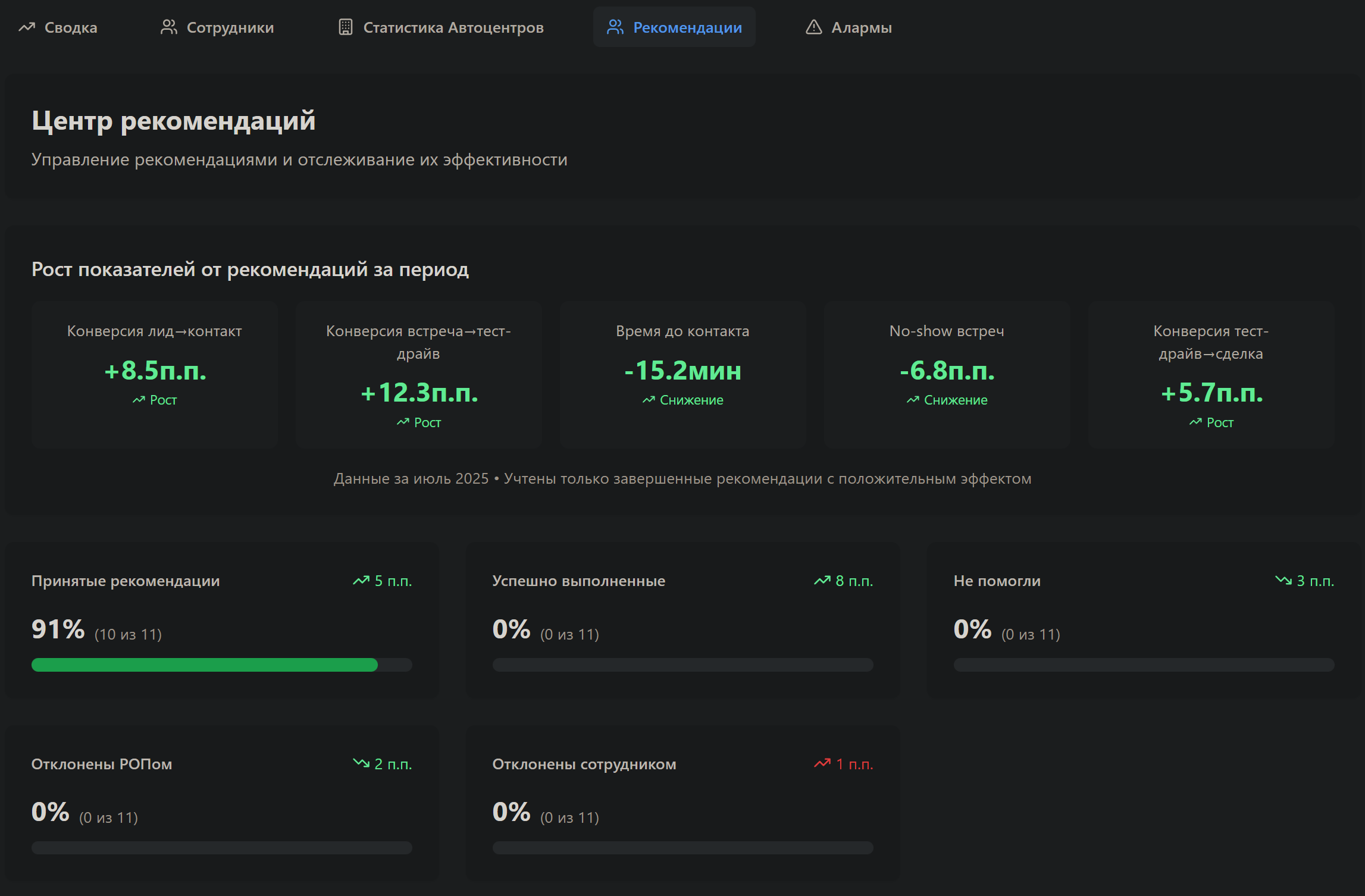Click the building icon for Статистика Автоцентров
Image resolution: width=1365 pixels, height=896 pixels.
[345, 27]
